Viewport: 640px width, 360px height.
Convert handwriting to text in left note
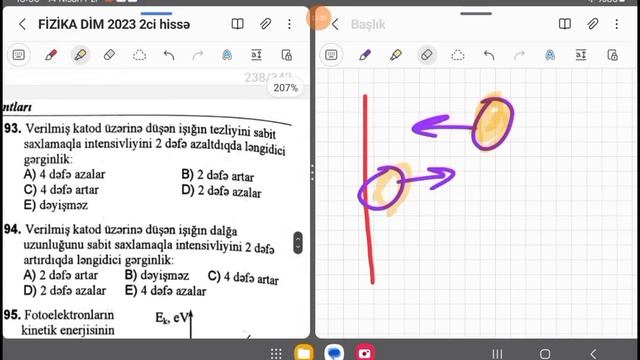tap(227, 55)
